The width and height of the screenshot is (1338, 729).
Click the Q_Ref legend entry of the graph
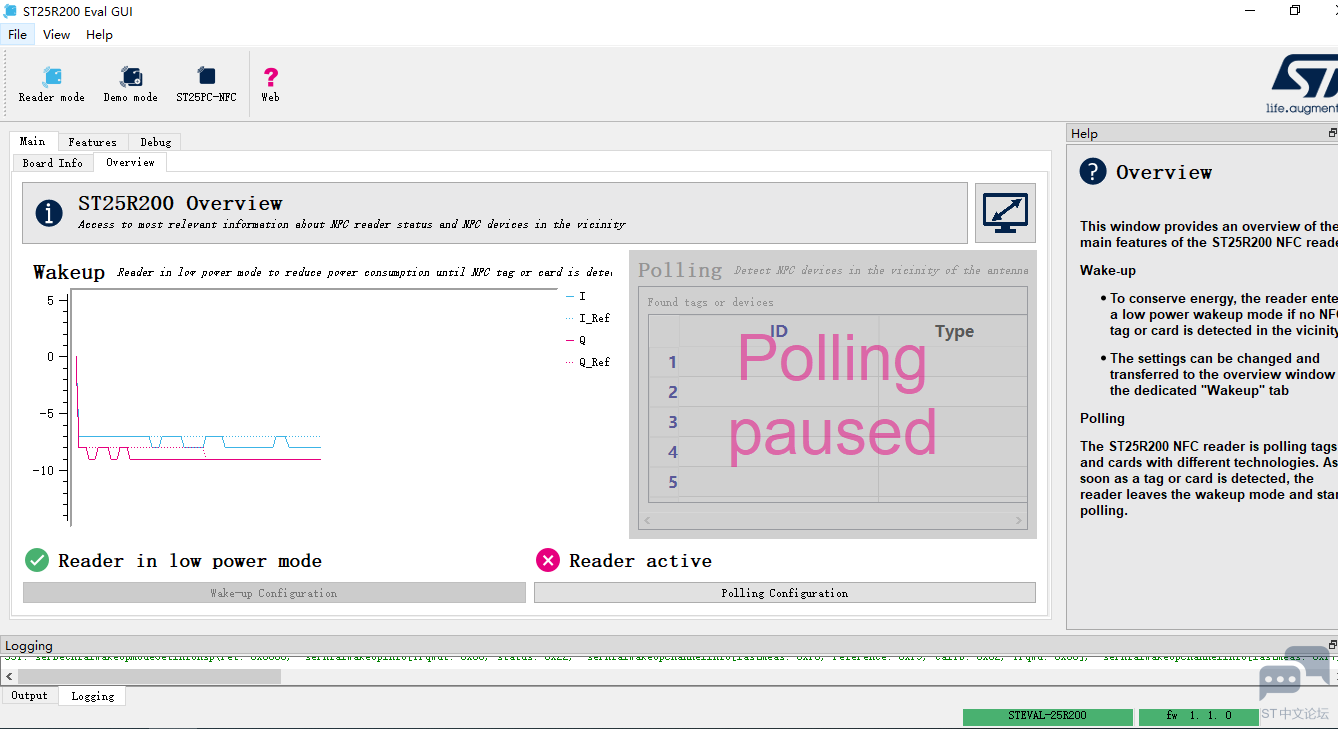click(x=587, y=362)
